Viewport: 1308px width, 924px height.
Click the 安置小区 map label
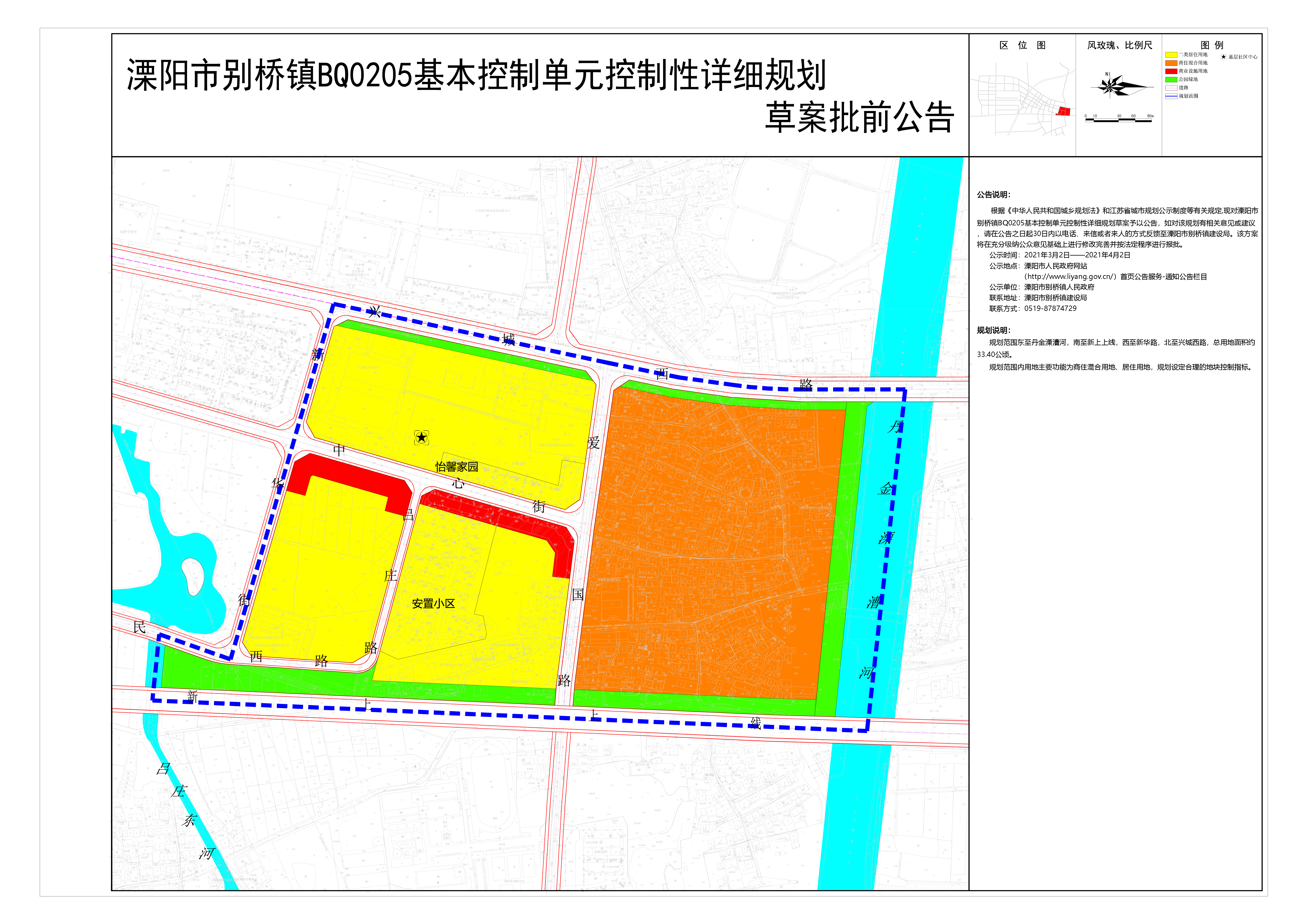tap(434, 603)
